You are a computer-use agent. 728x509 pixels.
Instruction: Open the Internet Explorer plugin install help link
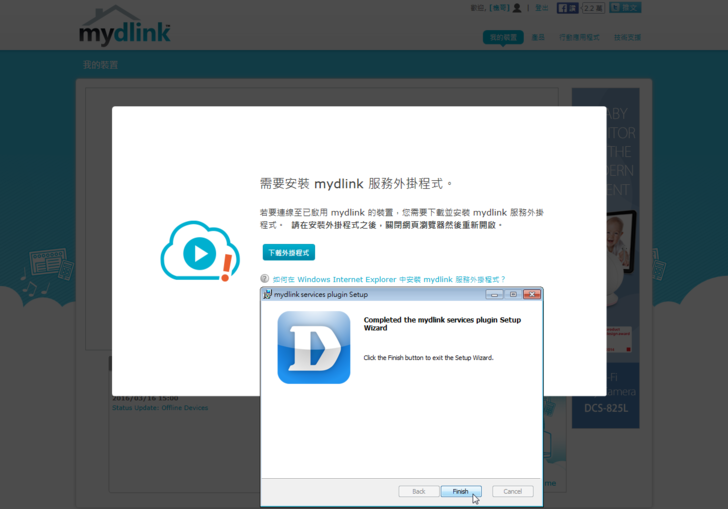point(389,280)
